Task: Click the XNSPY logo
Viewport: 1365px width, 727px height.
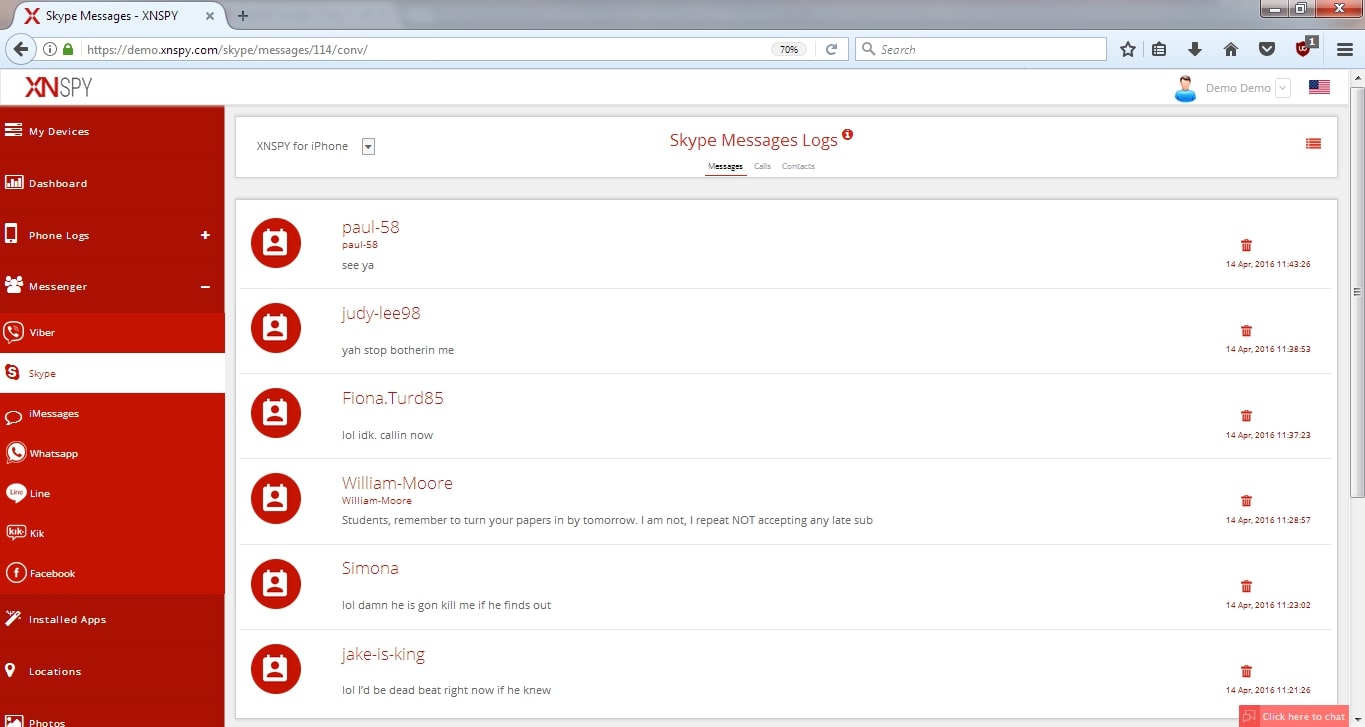Action: point(58,87)
